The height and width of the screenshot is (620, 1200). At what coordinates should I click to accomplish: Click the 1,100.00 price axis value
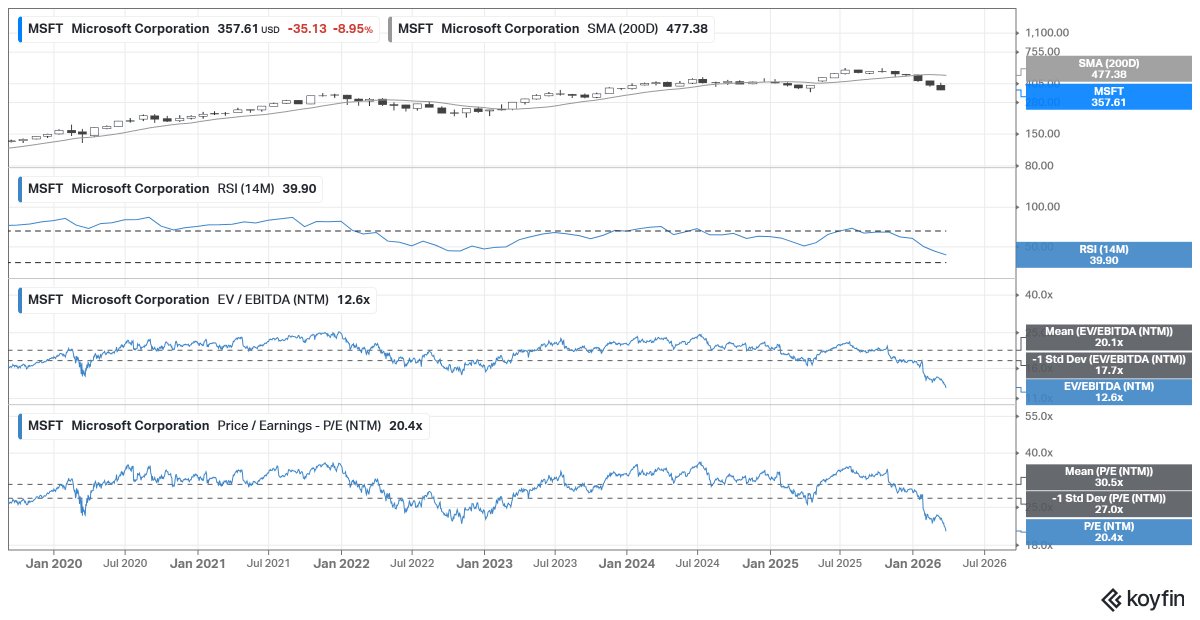(x=1049, y=32)
